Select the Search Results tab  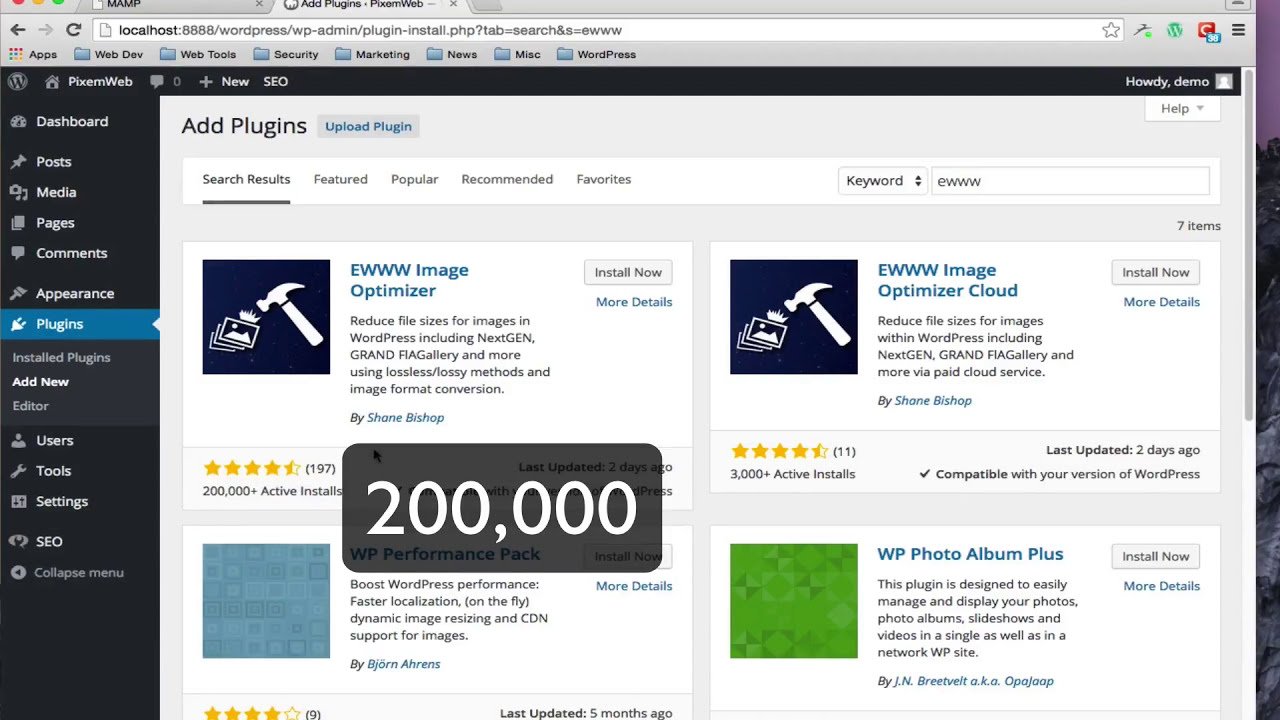[x=246, y=179]
